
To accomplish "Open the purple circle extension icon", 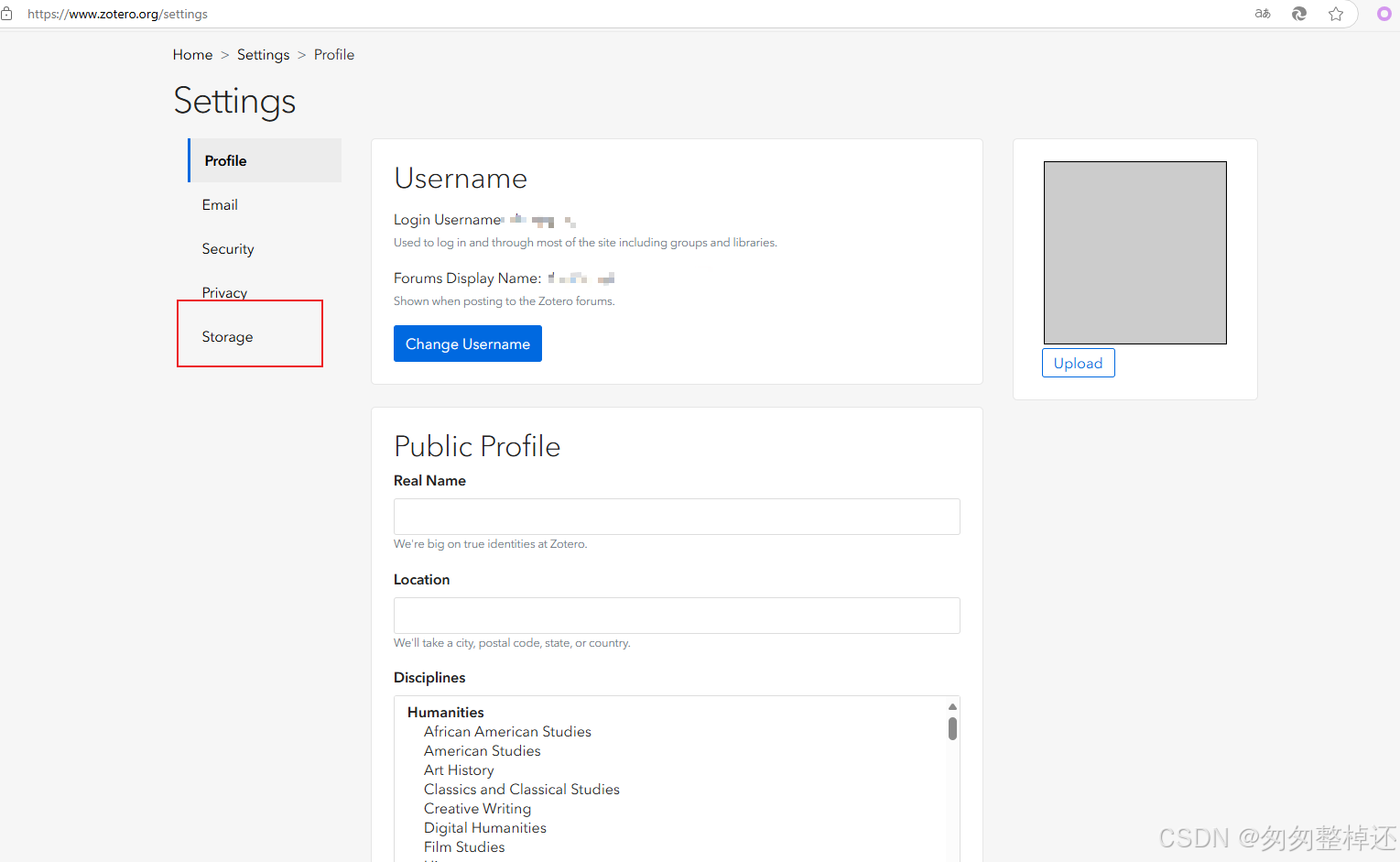I will (1384, 14).
